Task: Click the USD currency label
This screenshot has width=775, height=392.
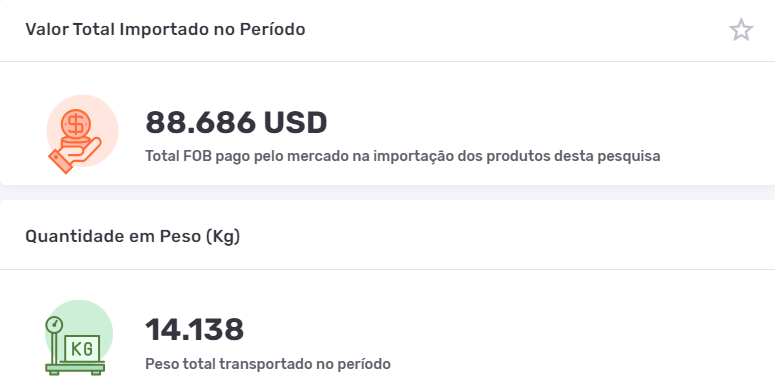Action: click(x=295, y=122)
